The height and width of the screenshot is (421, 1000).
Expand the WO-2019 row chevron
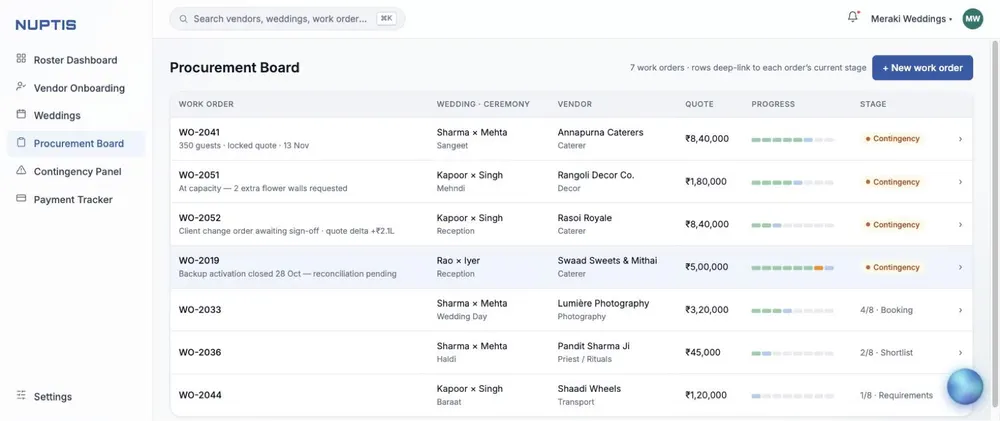click(960, 267)
